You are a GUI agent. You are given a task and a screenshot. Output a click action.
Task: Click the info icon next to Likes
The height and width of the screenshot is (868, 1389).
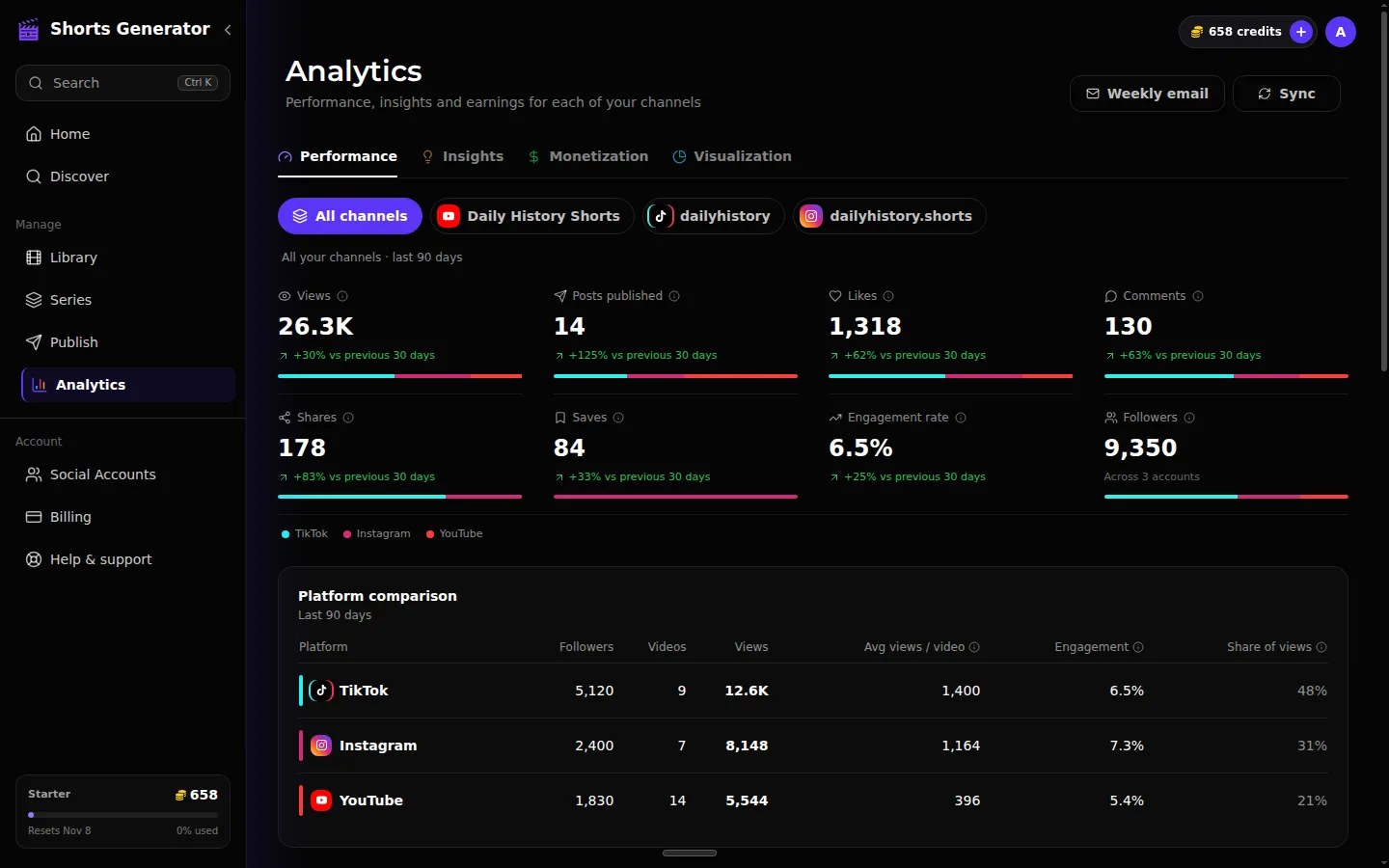point(888,296)
